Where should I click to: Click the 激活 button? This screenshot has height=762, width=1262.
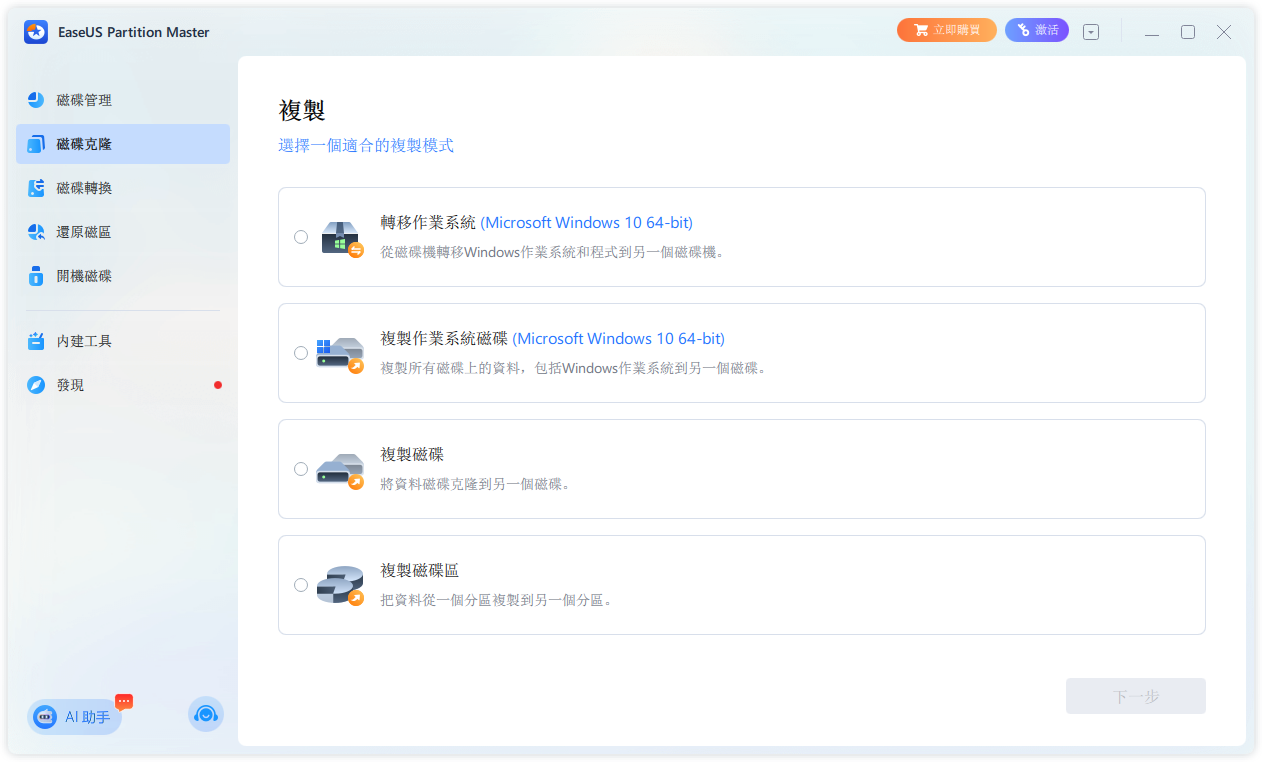click(x=1036, y=29)
